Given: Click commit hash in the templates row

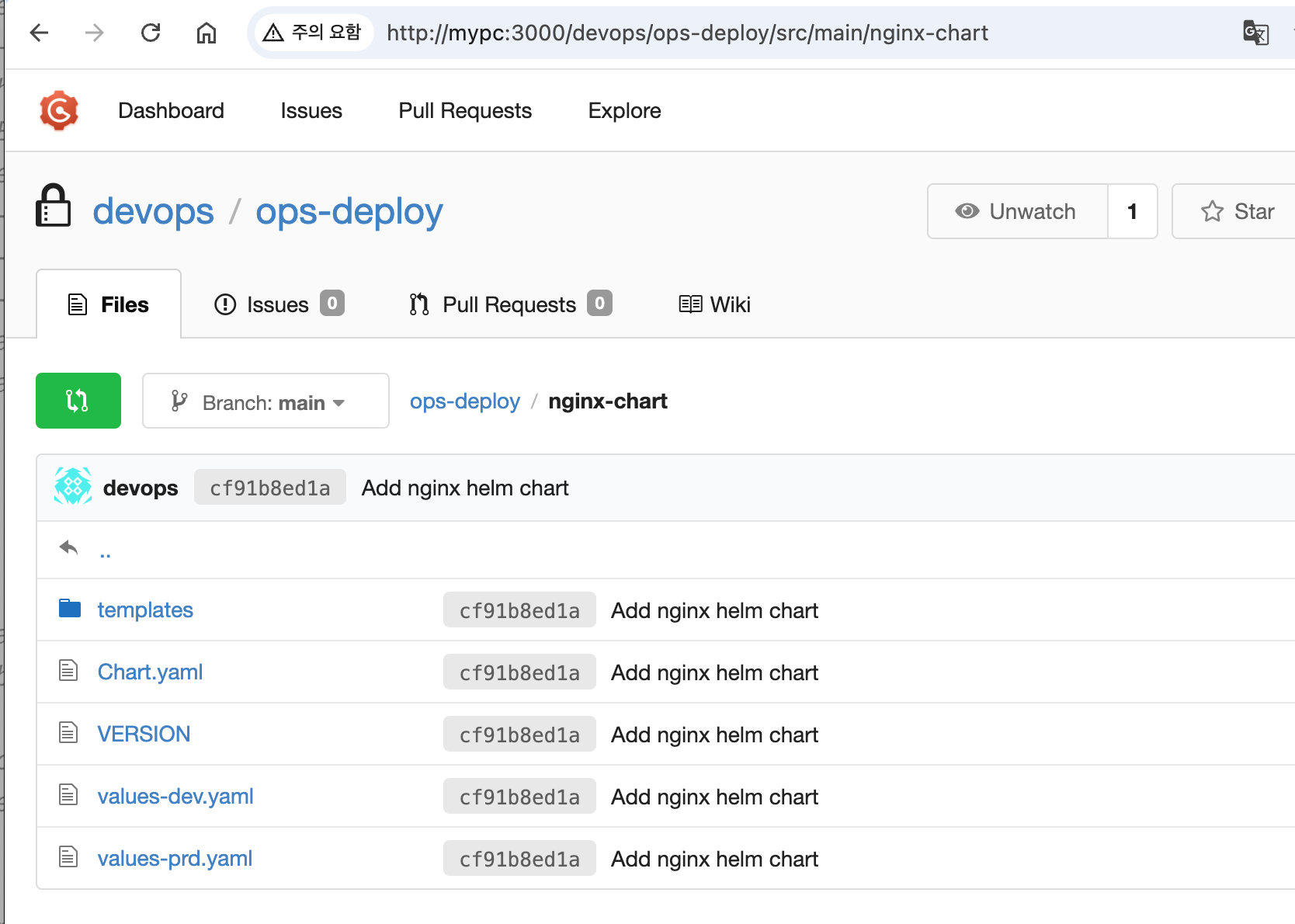Looking at the screenshot, I should [519, 610].
